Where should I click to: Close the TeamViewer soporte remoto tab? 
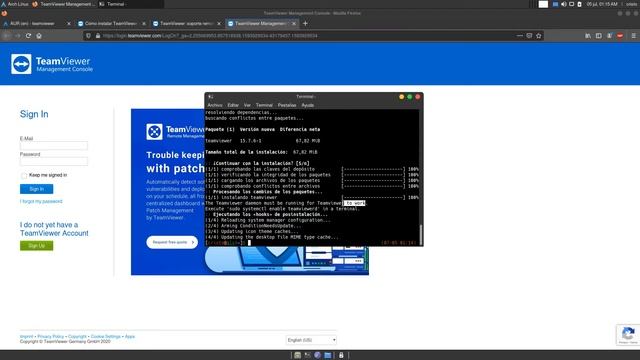coord(219,24)
